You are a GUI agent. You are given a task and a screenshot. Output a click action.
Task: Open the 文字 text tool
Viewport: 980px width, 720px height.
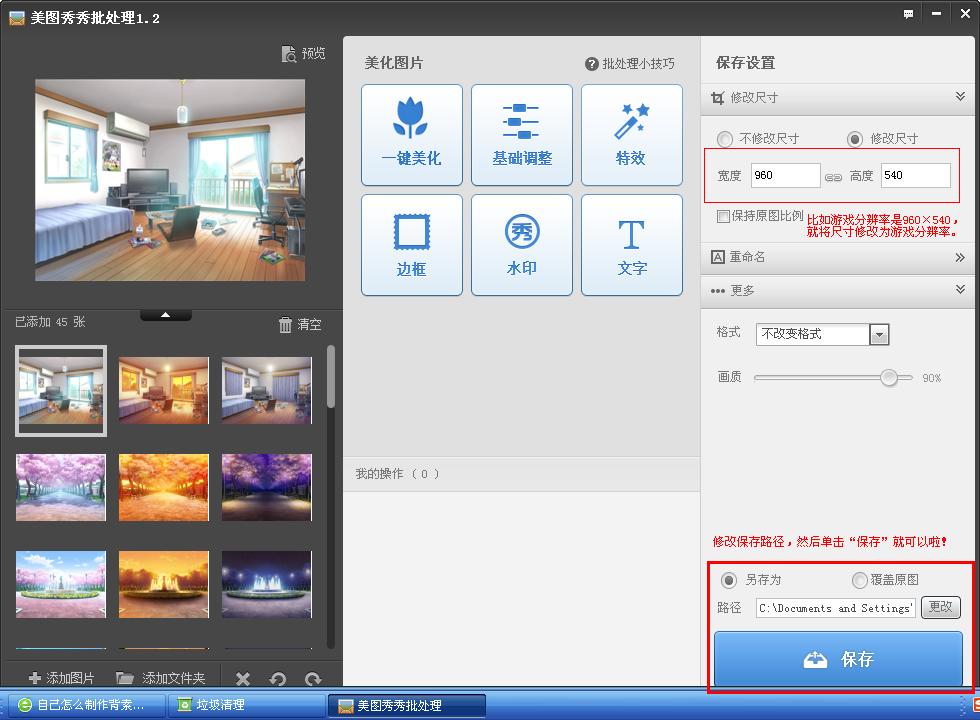point(632,245)
